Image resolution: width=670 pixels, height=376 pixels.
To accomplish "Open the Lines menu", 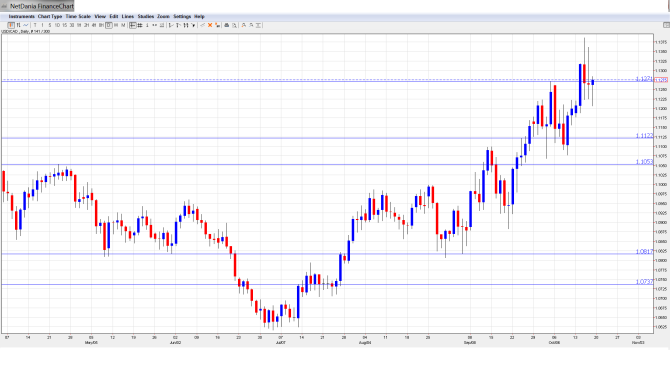I will 128,17.
